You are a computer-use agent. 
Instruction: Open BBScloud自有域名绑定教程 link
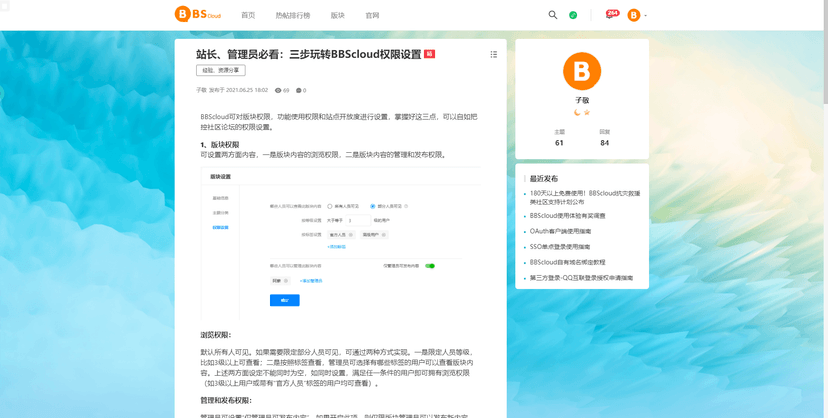pyautogui.click(x=568, y=262)
